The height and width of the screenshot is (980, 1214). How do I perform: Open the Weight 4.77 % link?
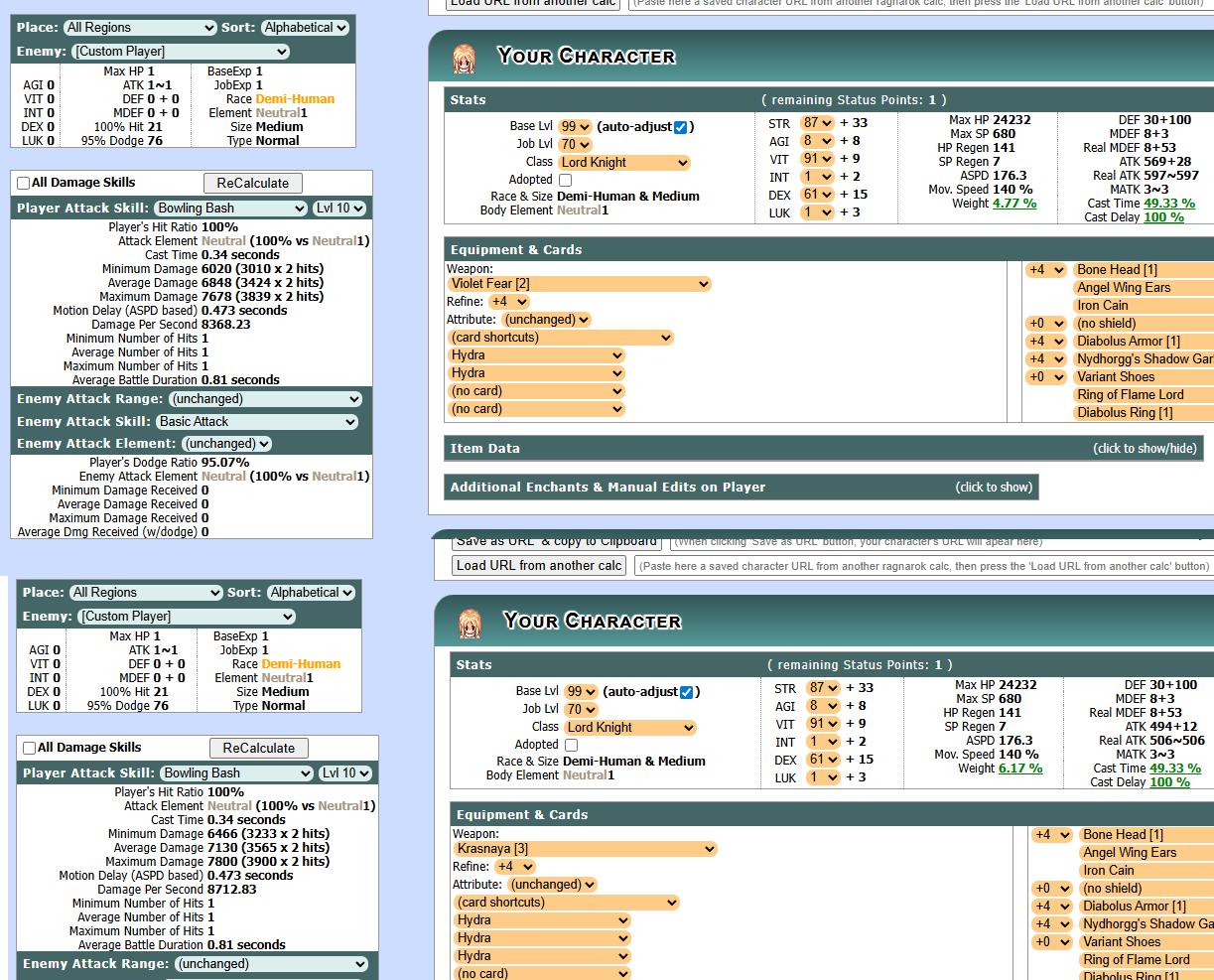1014,204
